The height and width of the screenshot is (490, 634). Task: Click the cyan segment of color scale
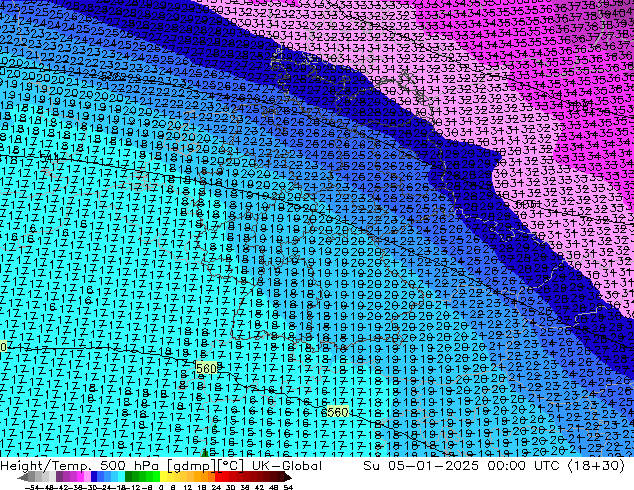pos(122,477)
